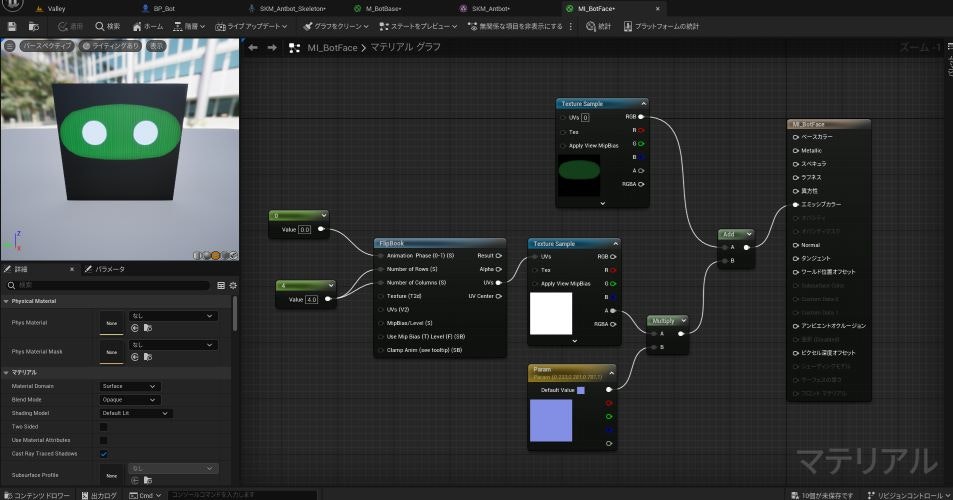Uncheck Cast Ray Traced Shadows
This screenshot has height=500, width=953.
point(104,454)
